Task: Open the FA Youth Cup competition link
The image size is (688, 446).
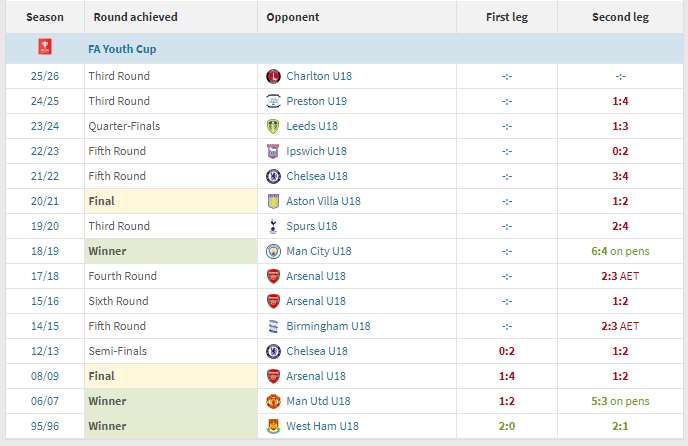Action: 121,49
